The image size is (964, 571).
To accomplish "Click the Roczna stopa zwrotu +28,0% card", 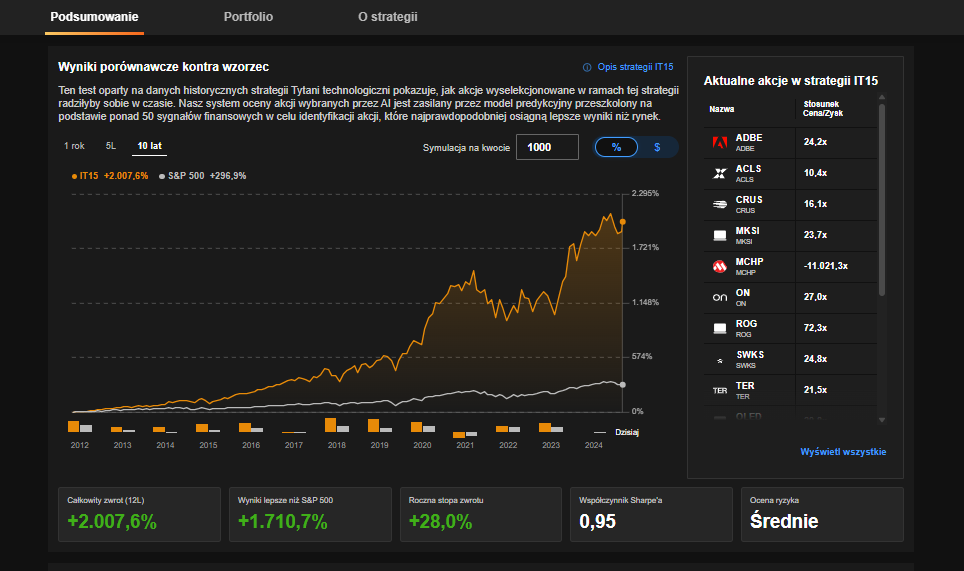I will [x=481, y=514].
